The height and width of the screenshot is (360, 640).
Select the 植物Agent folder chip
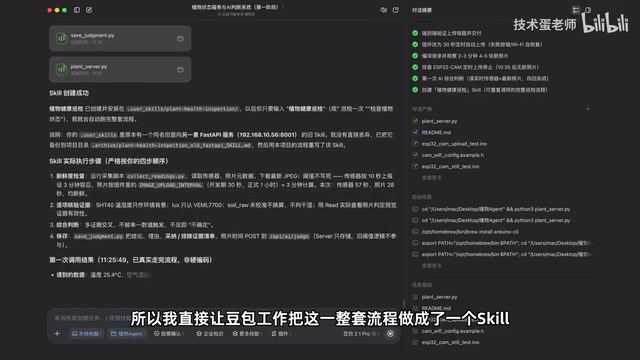(127, 333)
